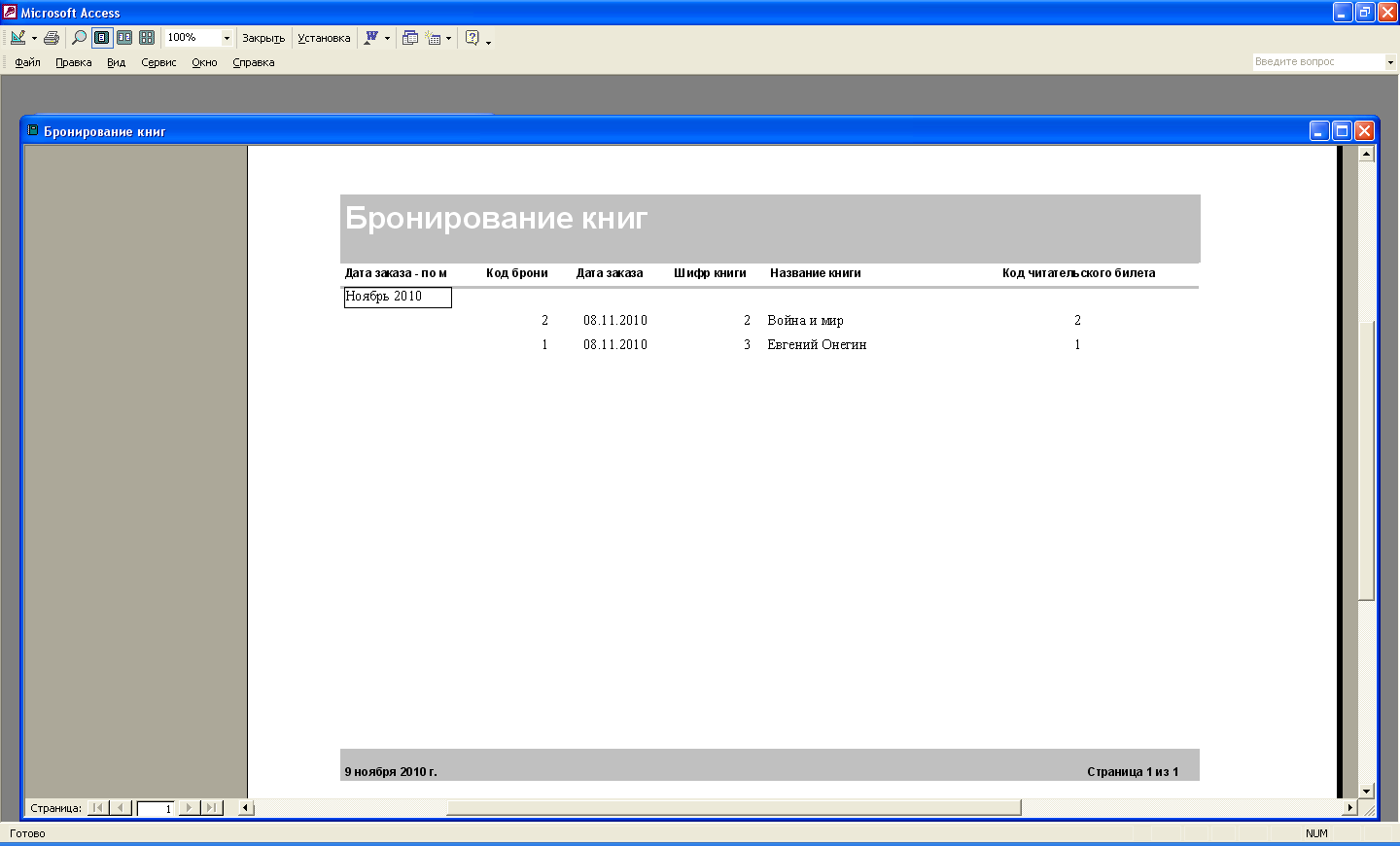The height and width of the screenshot is (846, 1400).
Task: Click the Zoom magnifier icon
Action: point(79,38)
